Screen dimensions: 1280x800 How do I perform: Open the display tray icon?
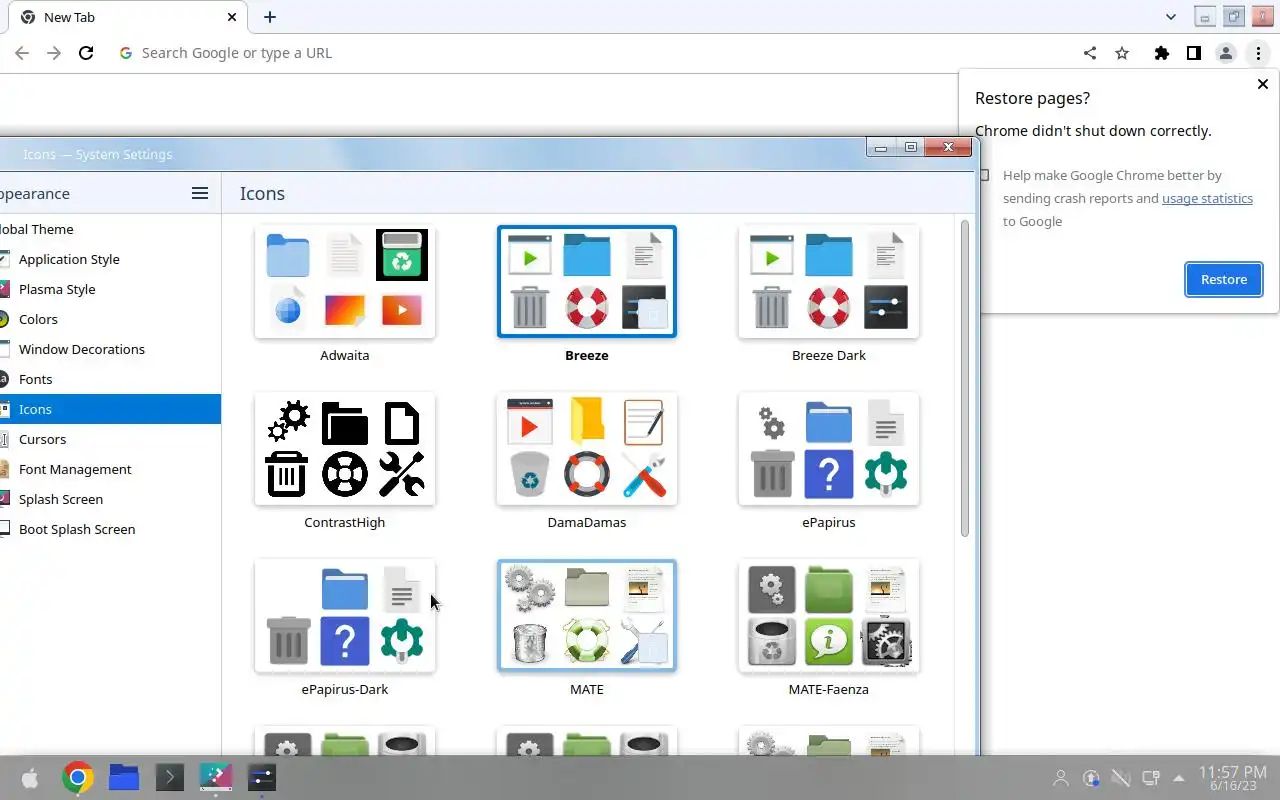1151,777
